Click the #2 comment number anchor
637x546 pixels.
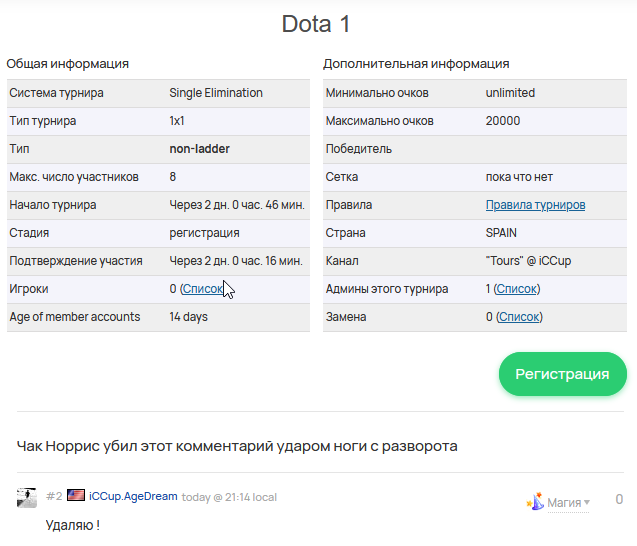[54, 496]
